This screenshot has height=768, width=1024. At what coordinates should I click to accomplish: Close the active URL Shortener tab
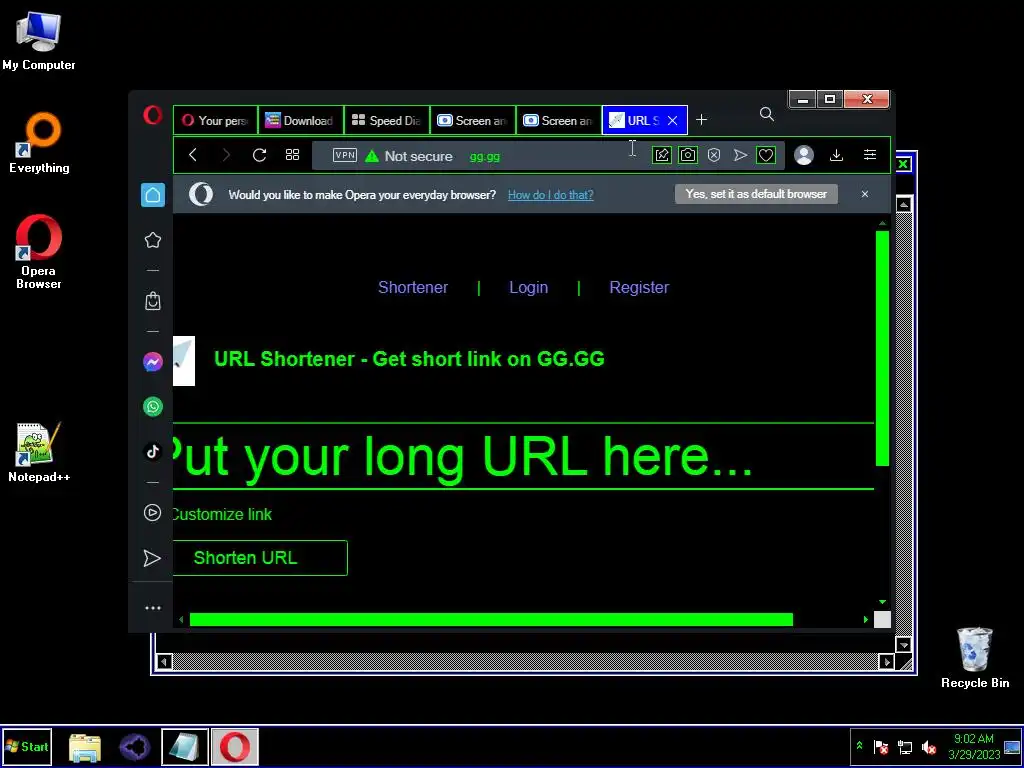(673, 121)
